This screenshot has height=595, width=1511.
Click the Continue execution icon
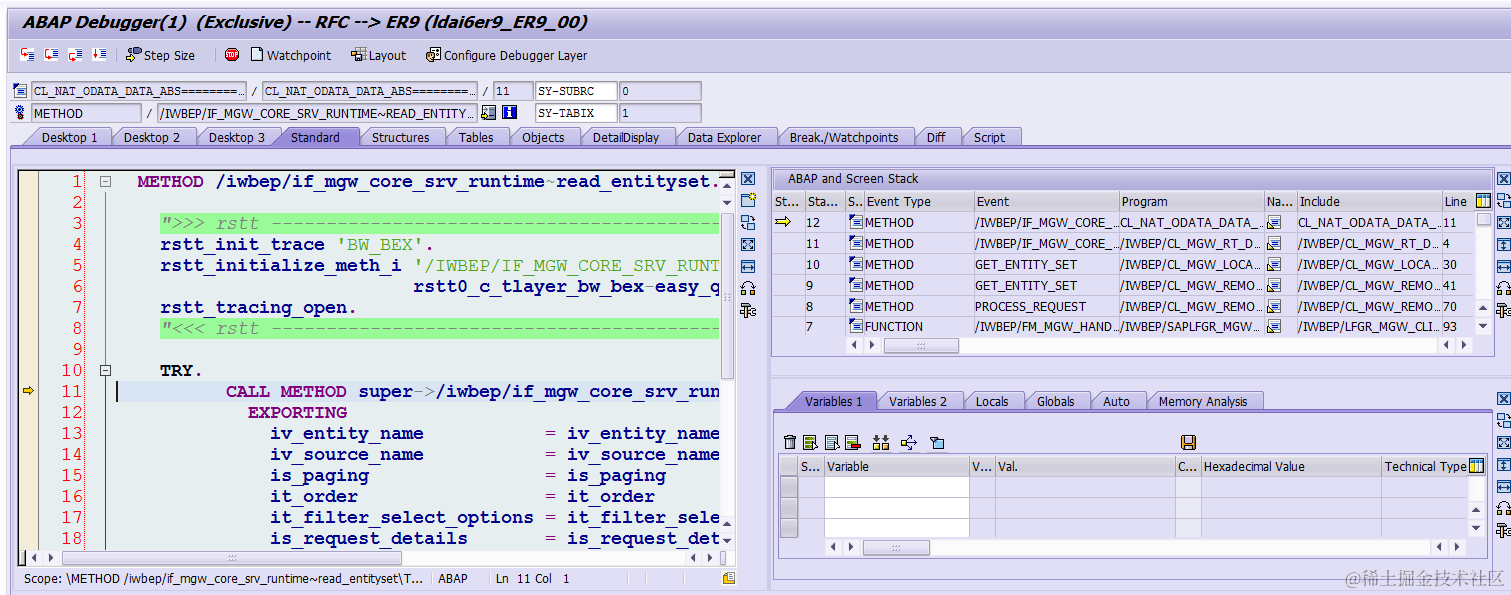point(99,55)
